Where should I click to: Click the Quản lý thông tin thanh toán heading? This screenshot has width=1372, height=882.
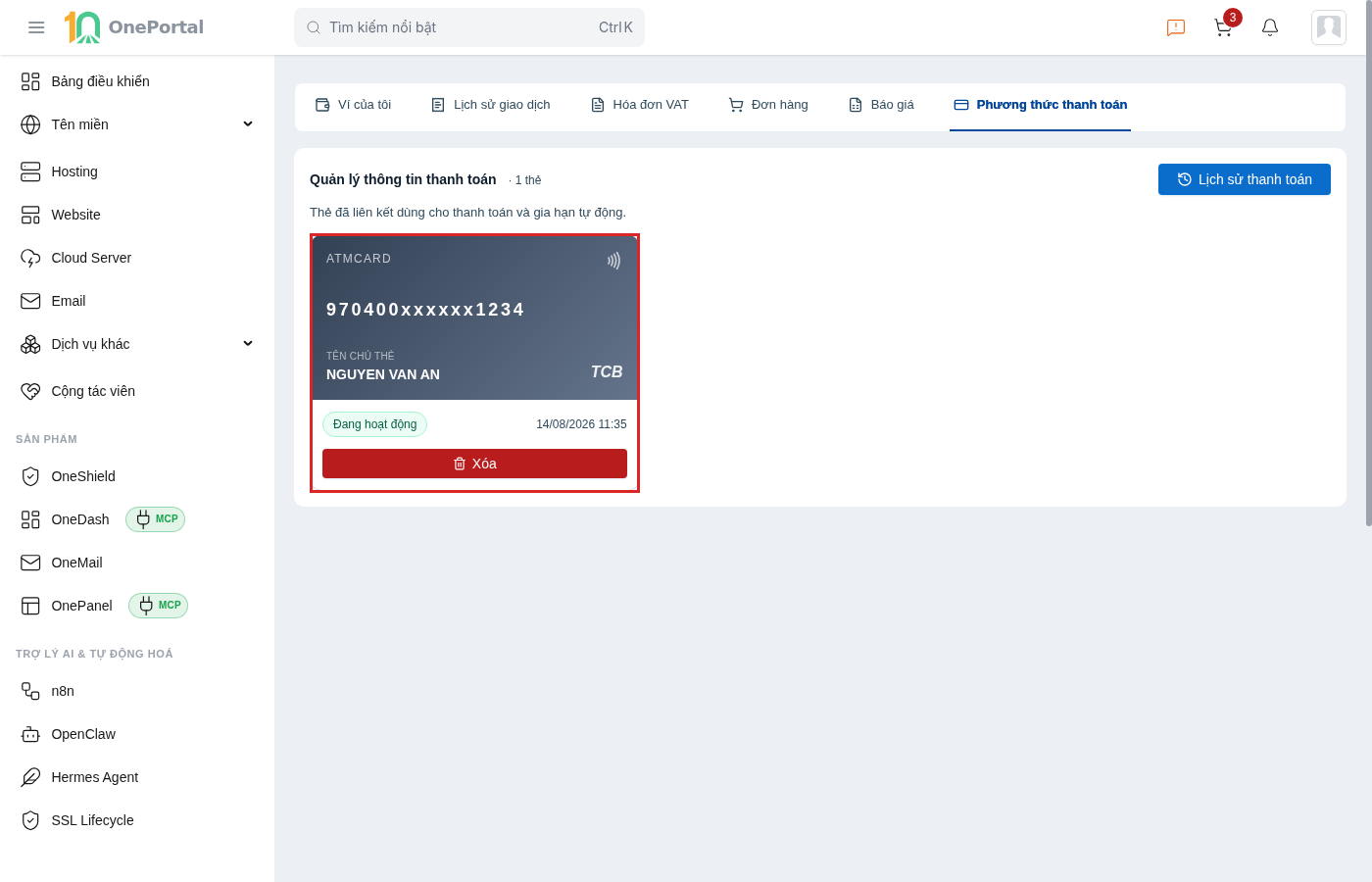pyautogui.click(x=403, y=179)
